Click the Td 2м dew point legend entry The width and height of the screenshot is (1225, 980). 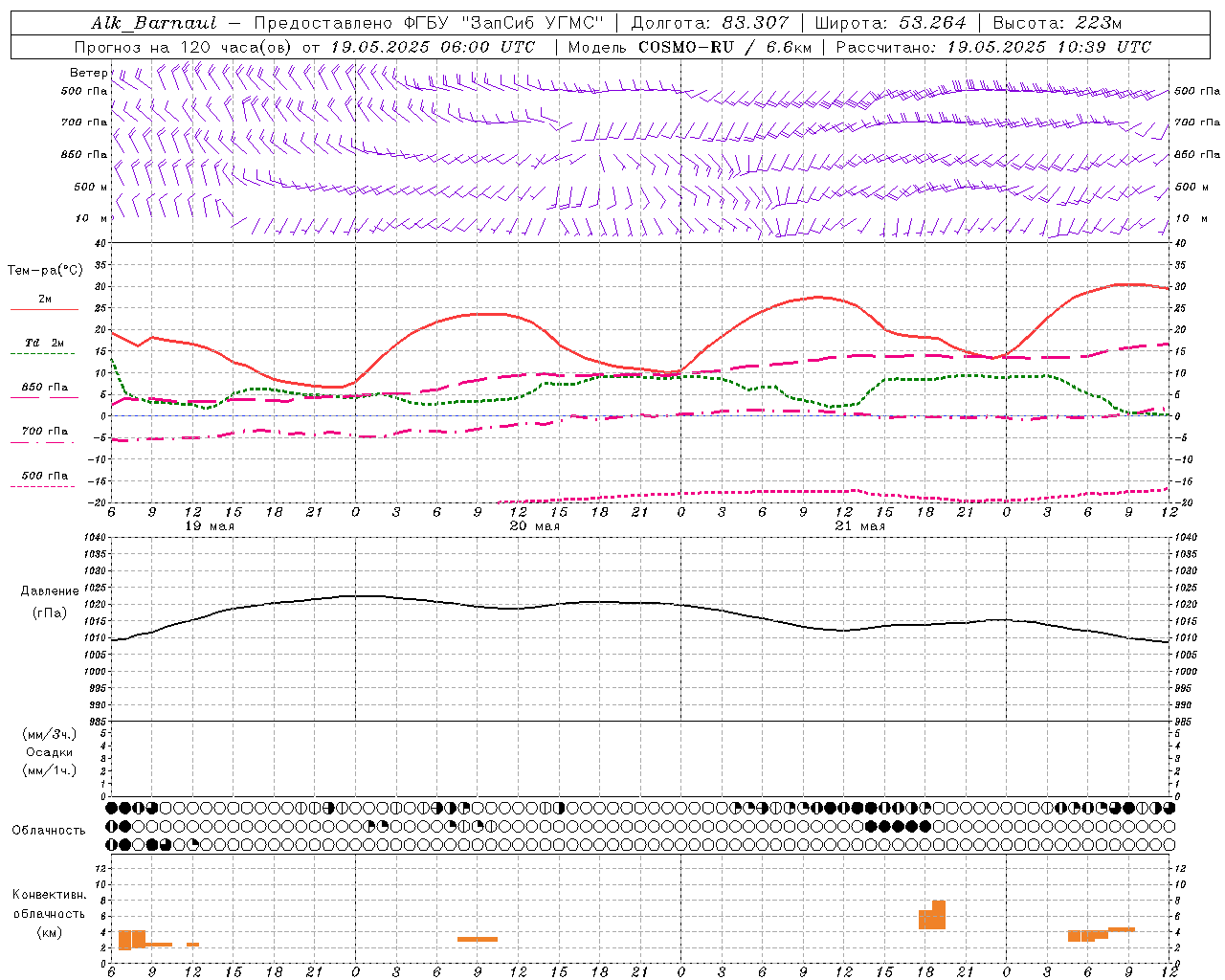pyautogui.click(x=45, y=343)
